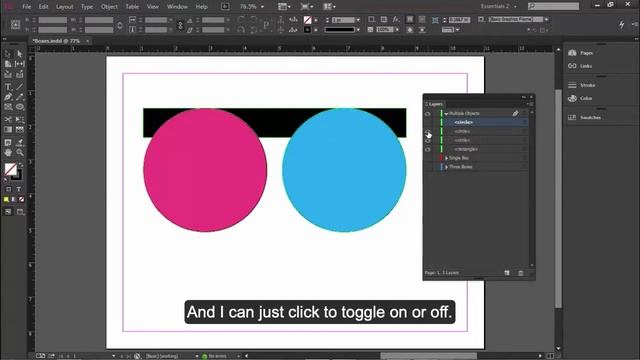The width and height of the screenshot is (640, 360).
Task: Select the Content Placer tool
Action: 20,74
